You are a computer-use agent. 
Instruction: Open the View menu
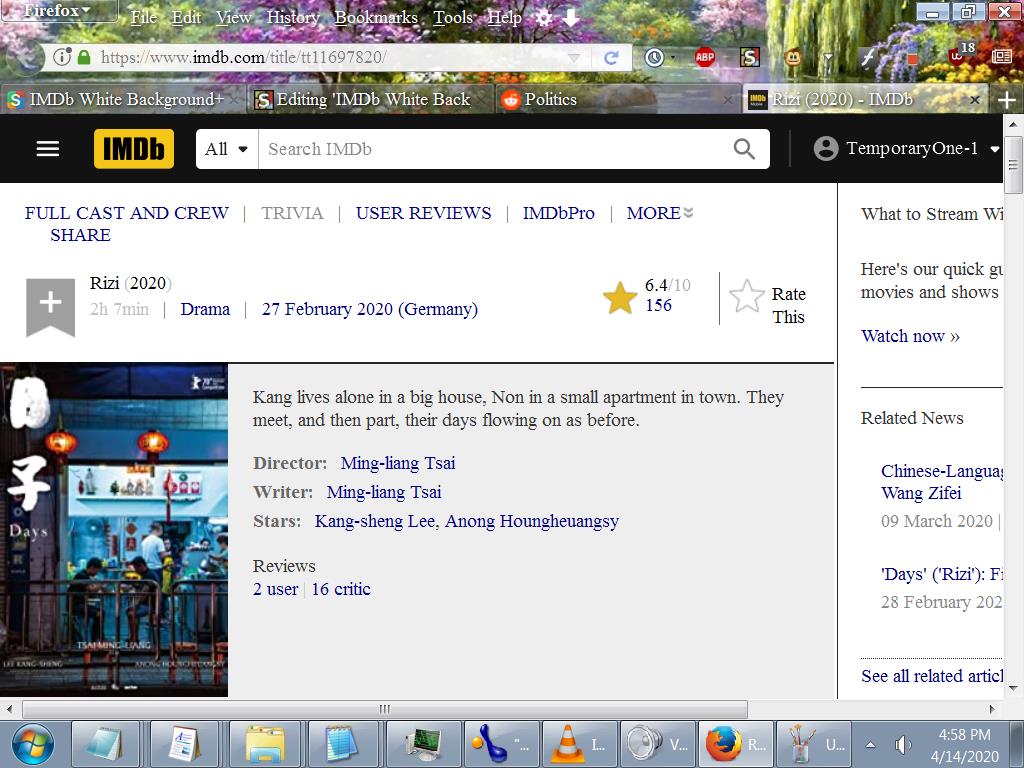[x=233, y=18]
